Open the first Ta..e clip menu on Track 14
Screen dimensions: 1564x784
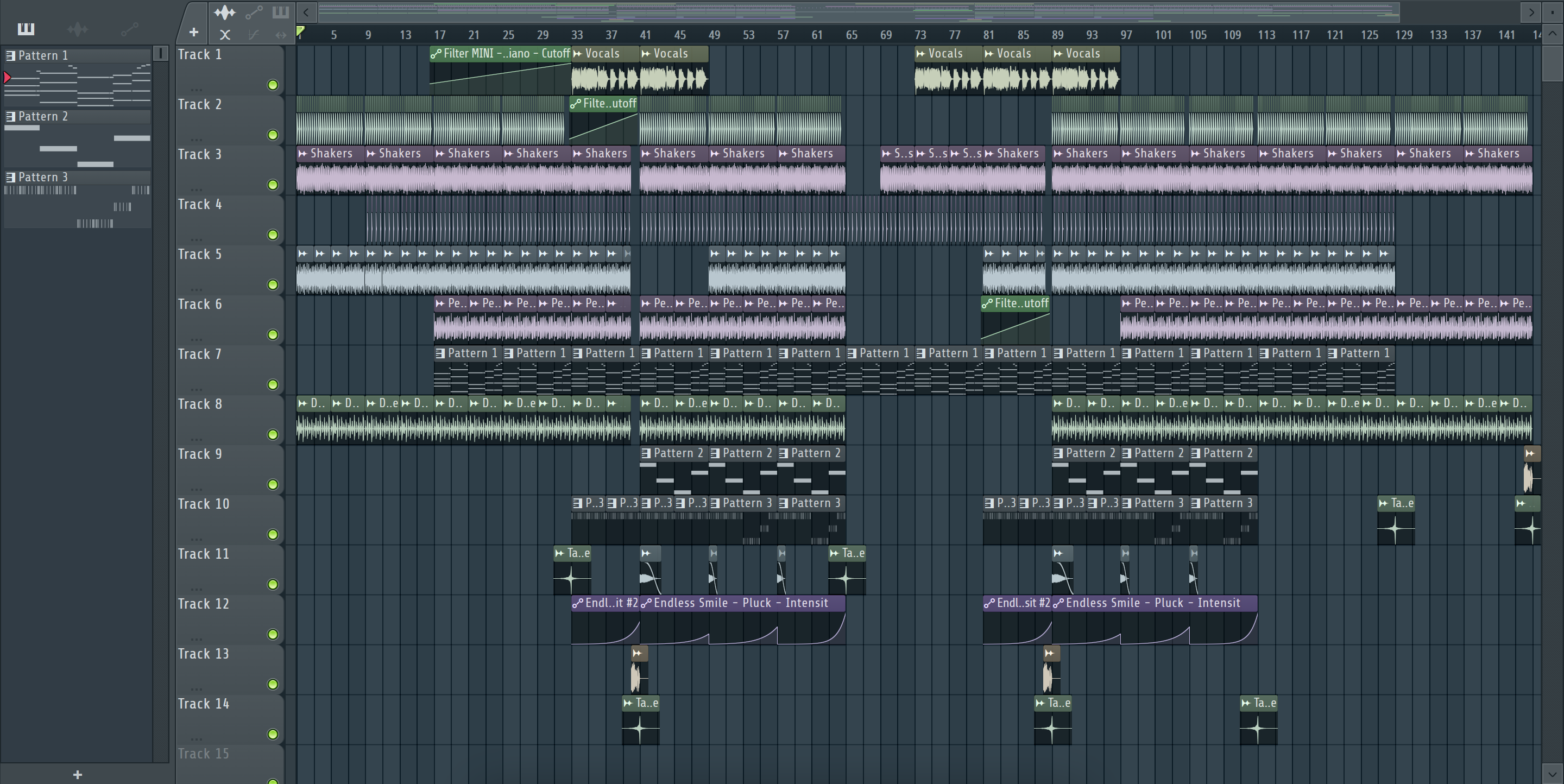point(628,703)
